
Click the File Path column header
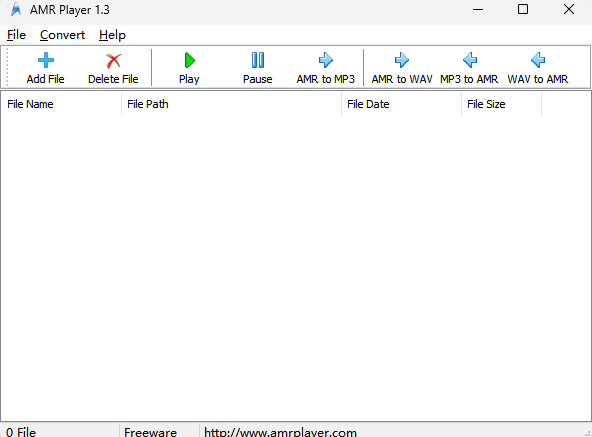[x=231, y=104]
